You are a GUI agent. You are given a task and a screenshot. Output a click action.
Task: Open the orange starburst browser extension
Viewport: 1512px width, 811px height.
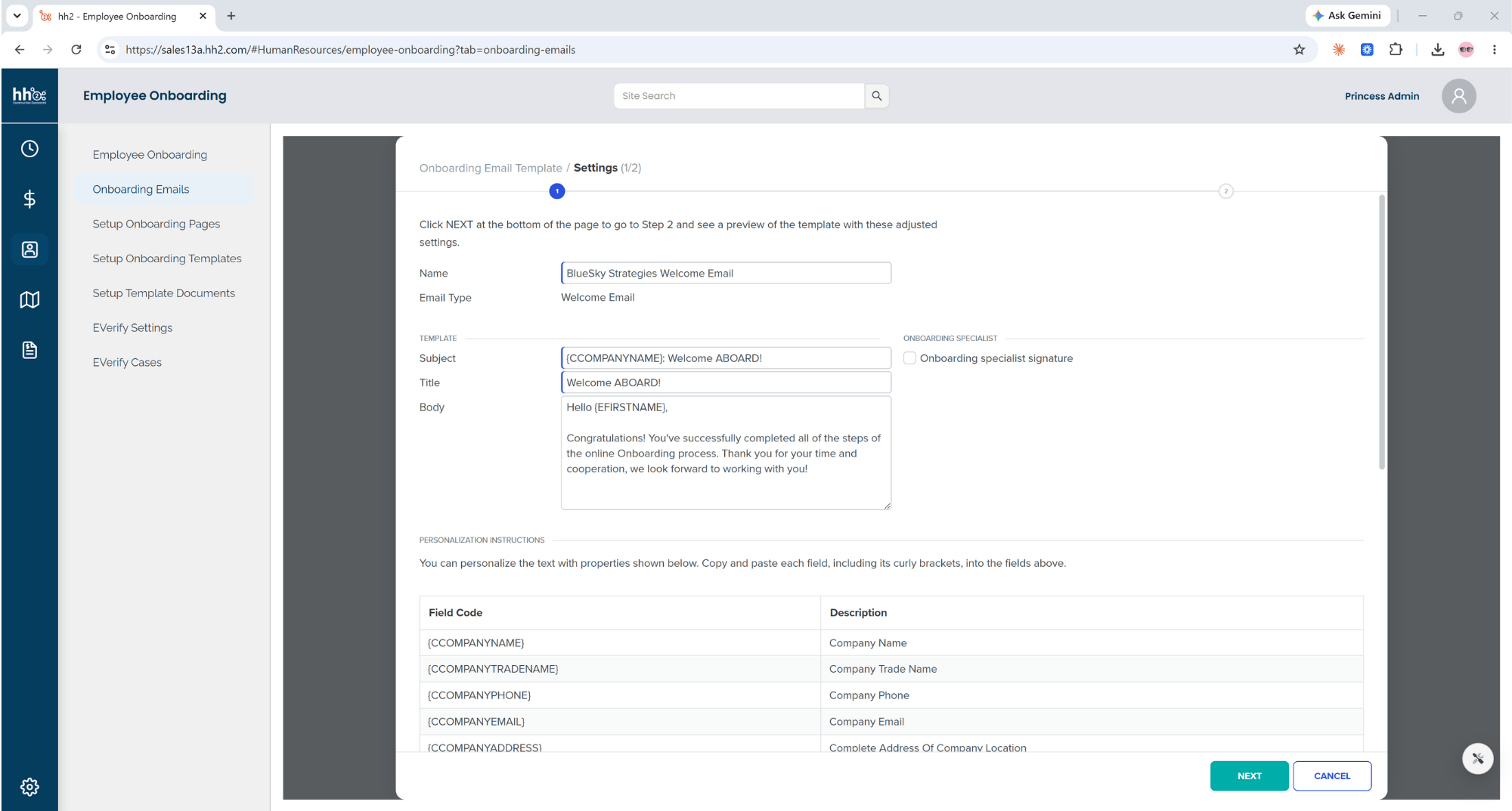1339,50
